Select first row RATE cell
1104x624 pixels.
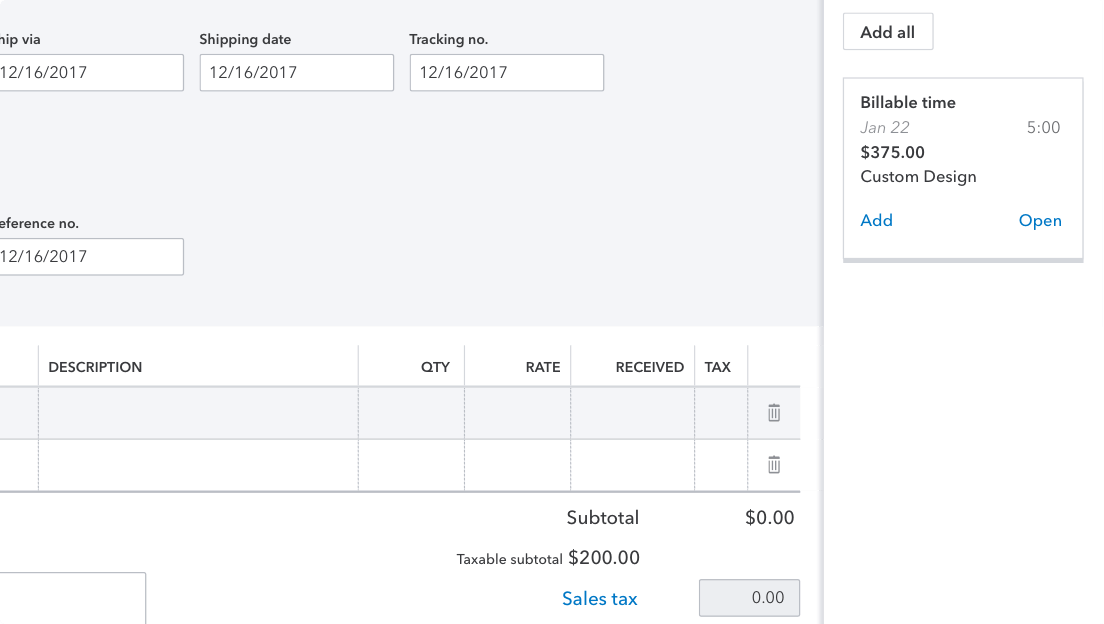click(x=518, y=413)
